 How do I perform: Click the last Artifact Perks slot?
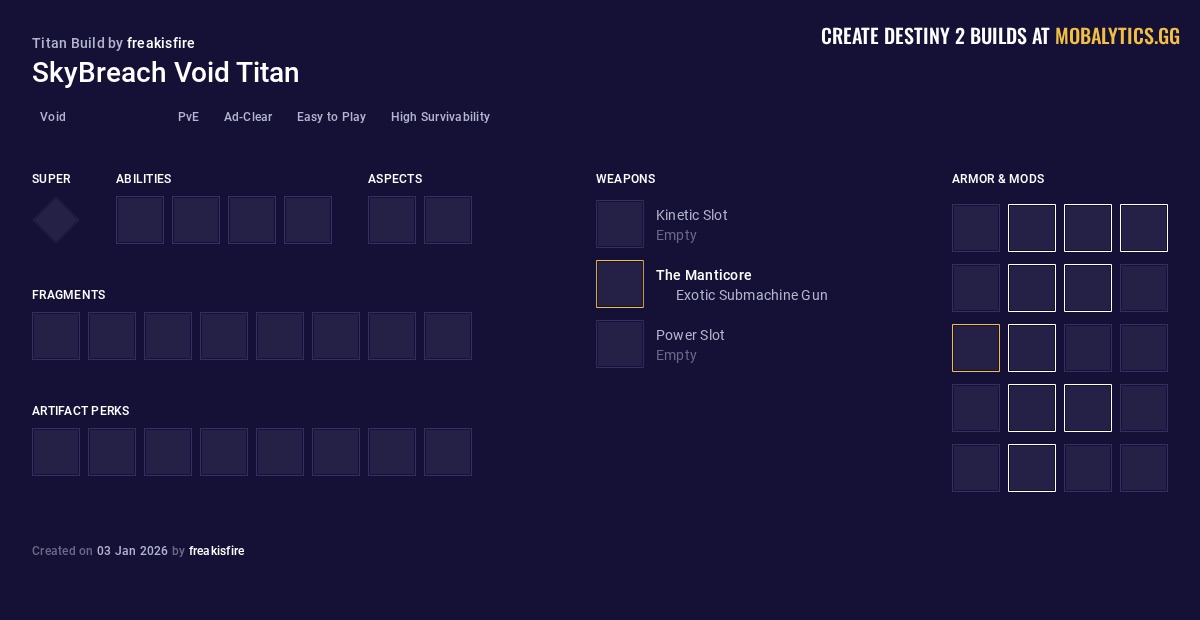pyautogui.click(x=448, y=452)
